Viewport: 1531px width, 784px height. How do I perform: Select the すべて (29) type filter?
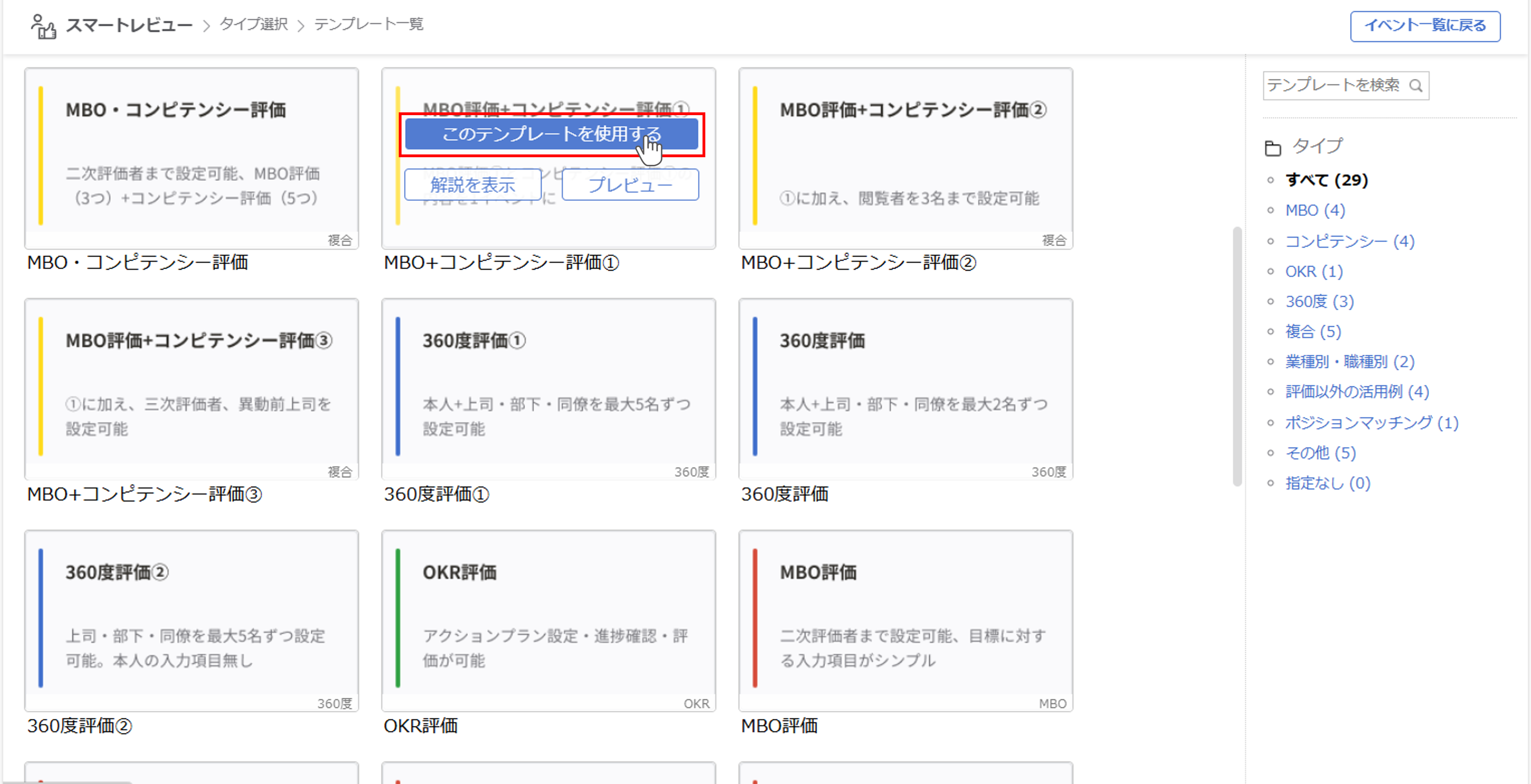pyautogui.click(x=1326, y=179)
